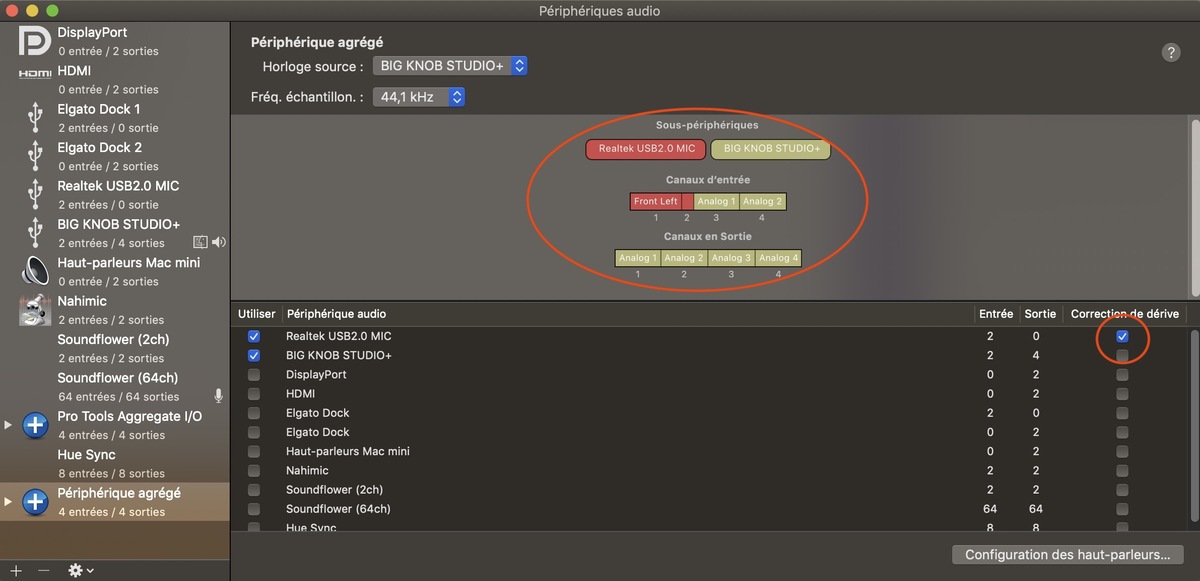Viewport: 1200px width, 581px height.
Task: Click the Analog 1 input channel block
Action: [x=717, y=201]
